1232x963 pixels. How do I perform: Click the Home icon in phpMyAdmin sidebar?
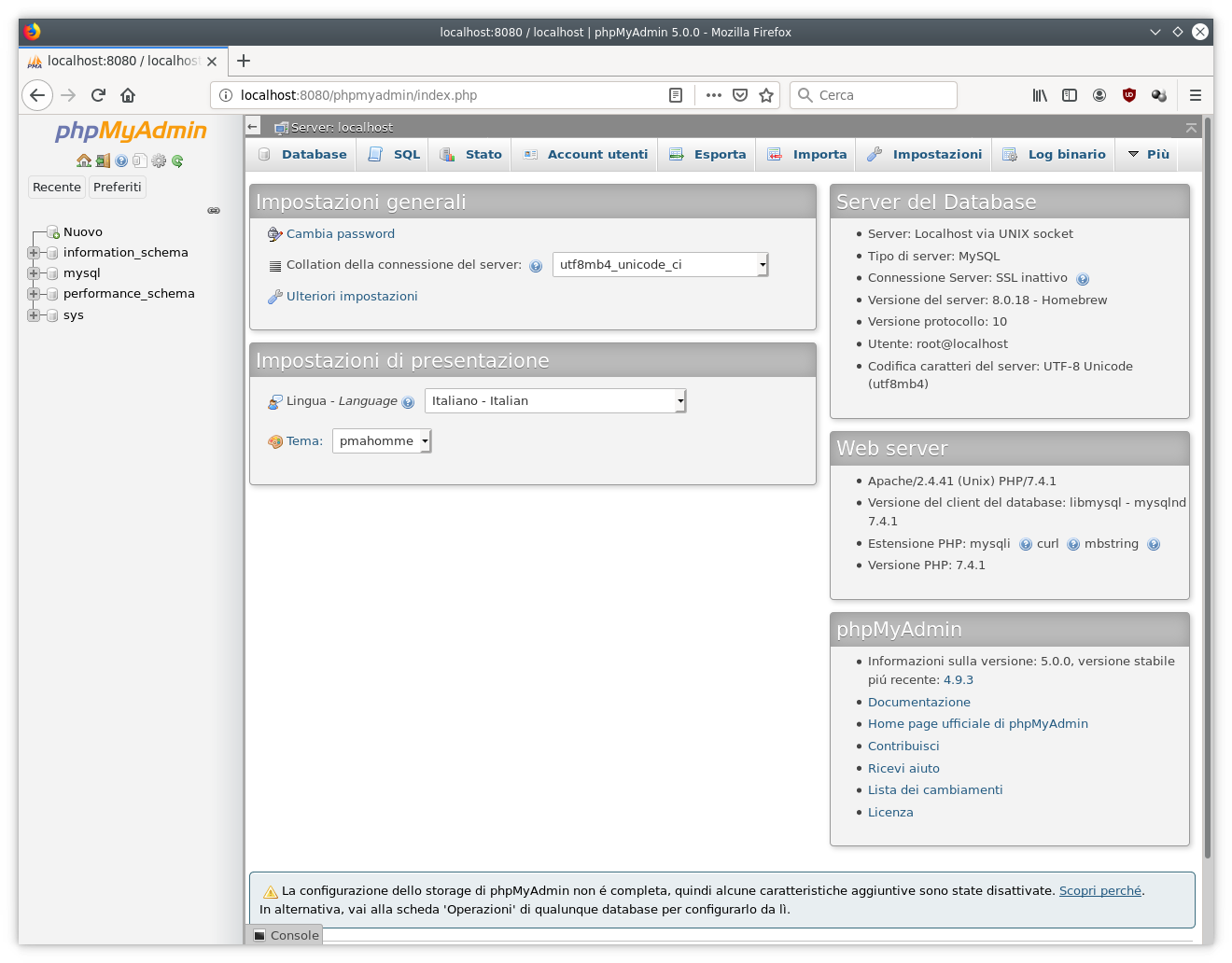84,160
